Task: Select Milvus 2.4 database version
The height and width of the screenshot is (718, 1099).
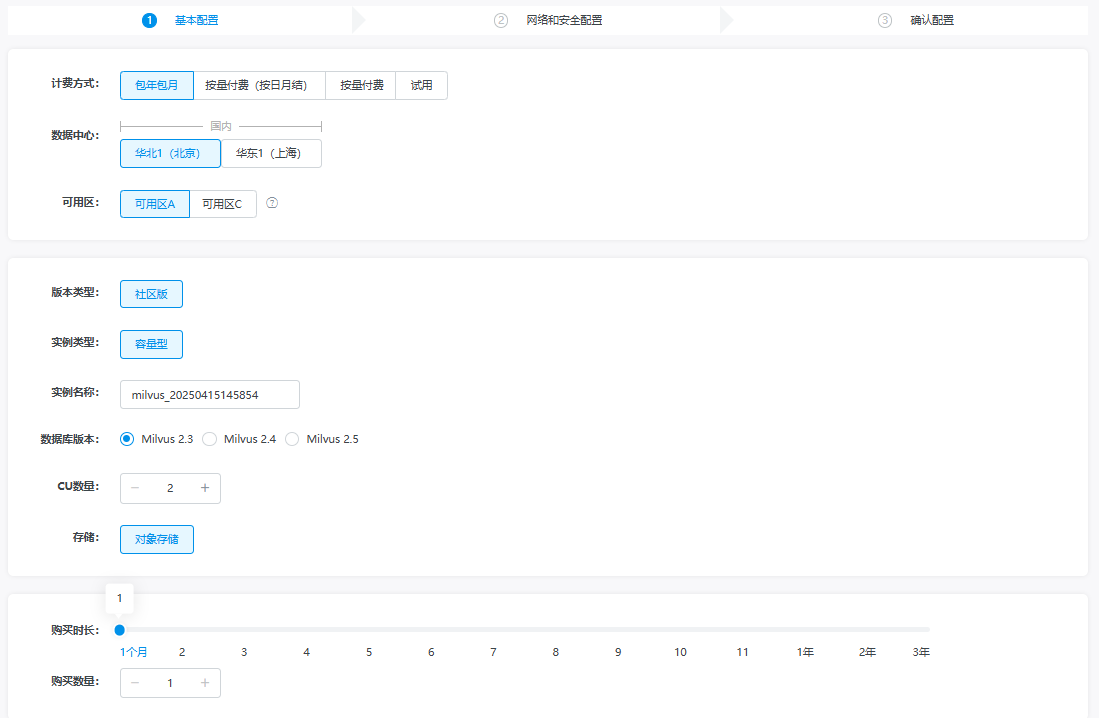Action: 210,439
